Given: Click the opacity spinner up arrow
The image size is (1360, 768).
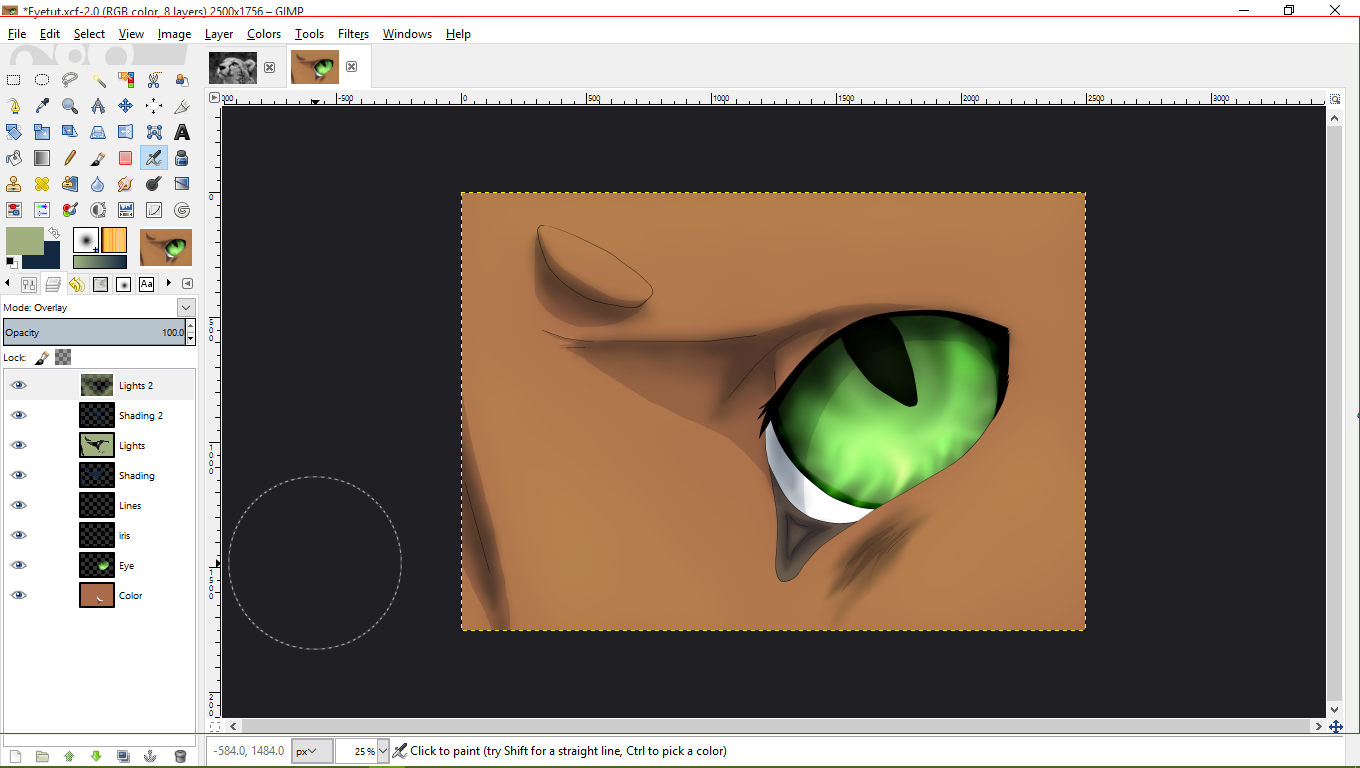Looking at the screenshot, I should point(191,327).
